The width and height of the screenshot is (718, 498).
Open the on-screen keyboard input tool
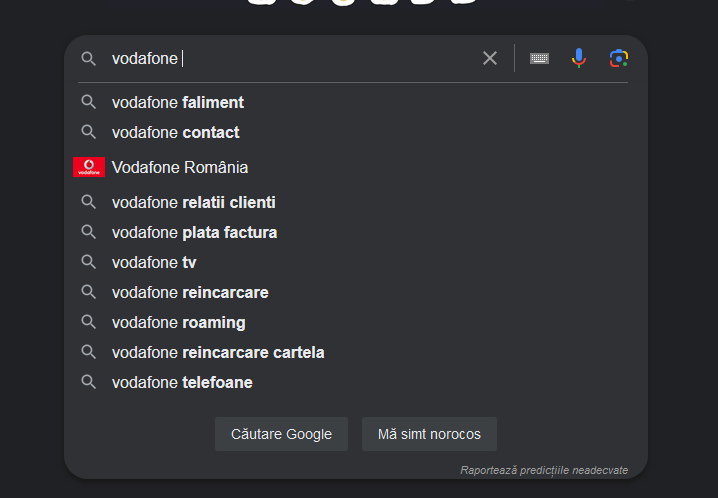point(539,58)
